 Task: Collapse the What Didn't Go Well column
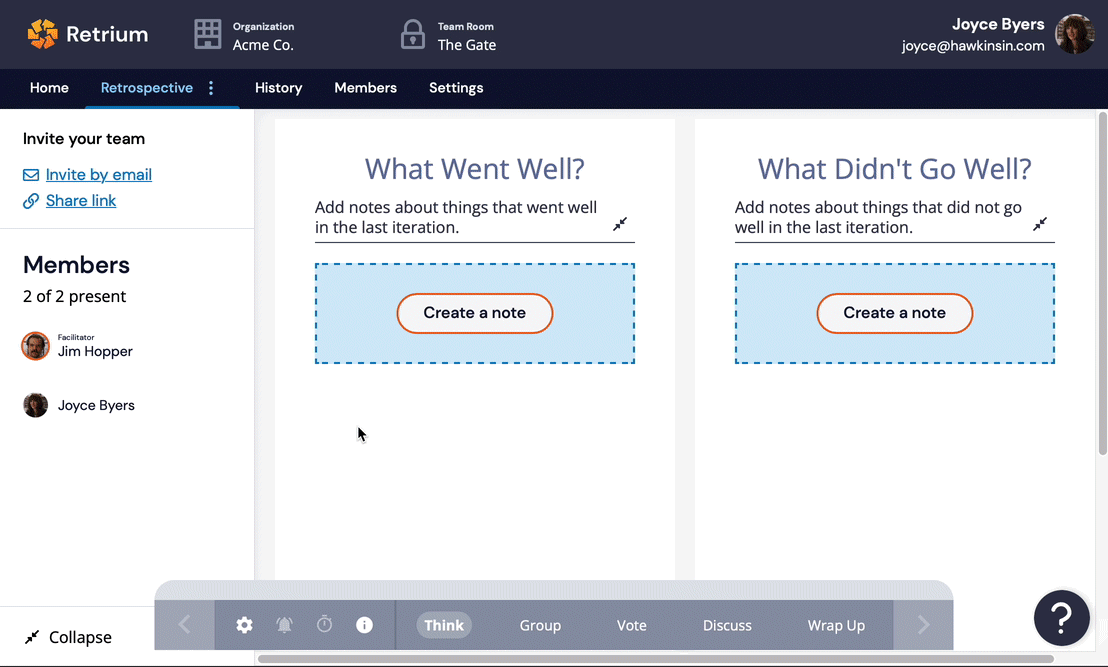[1040, 224]
